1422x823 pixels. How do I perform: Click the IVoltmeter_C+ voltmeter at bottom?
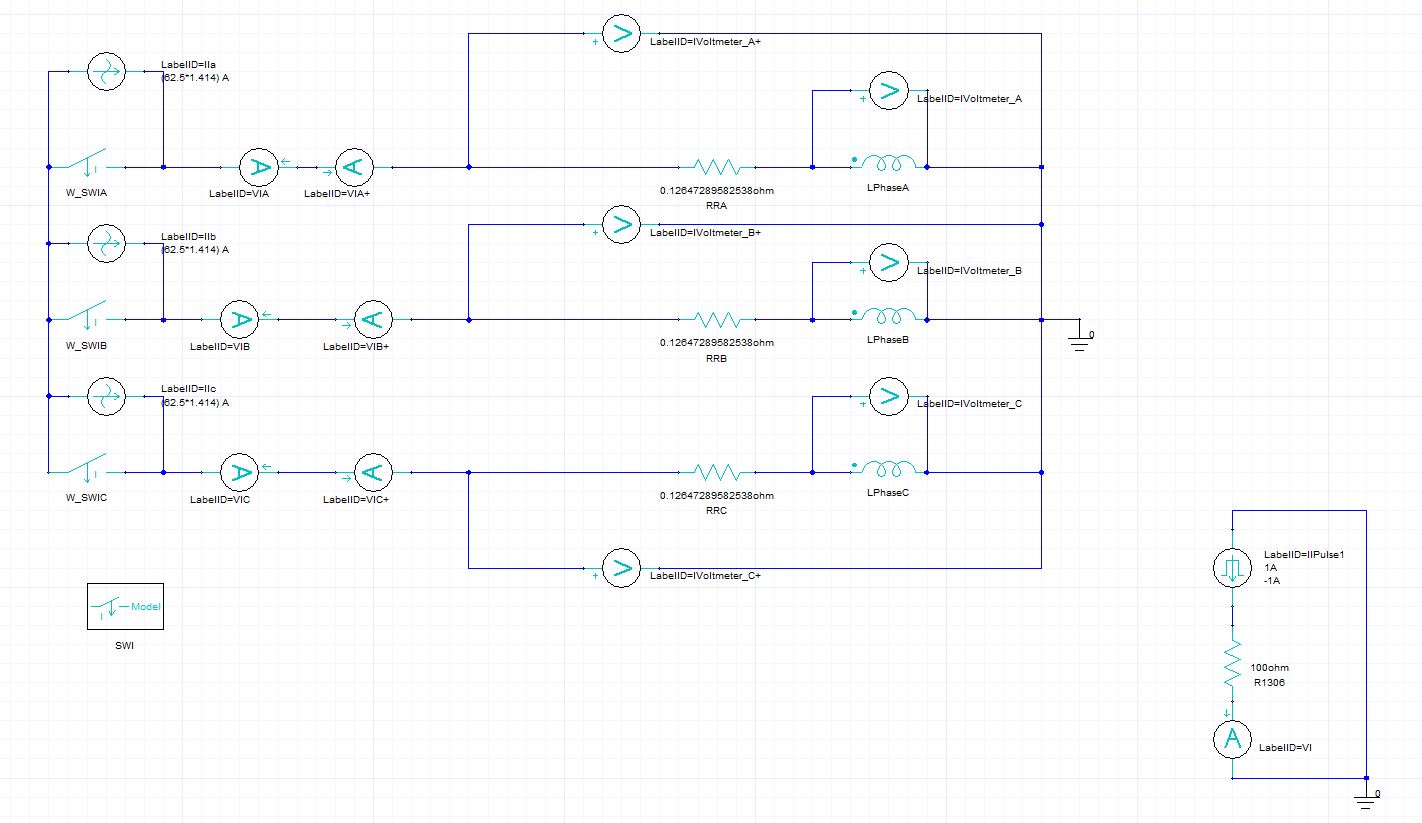coord(621,569)
